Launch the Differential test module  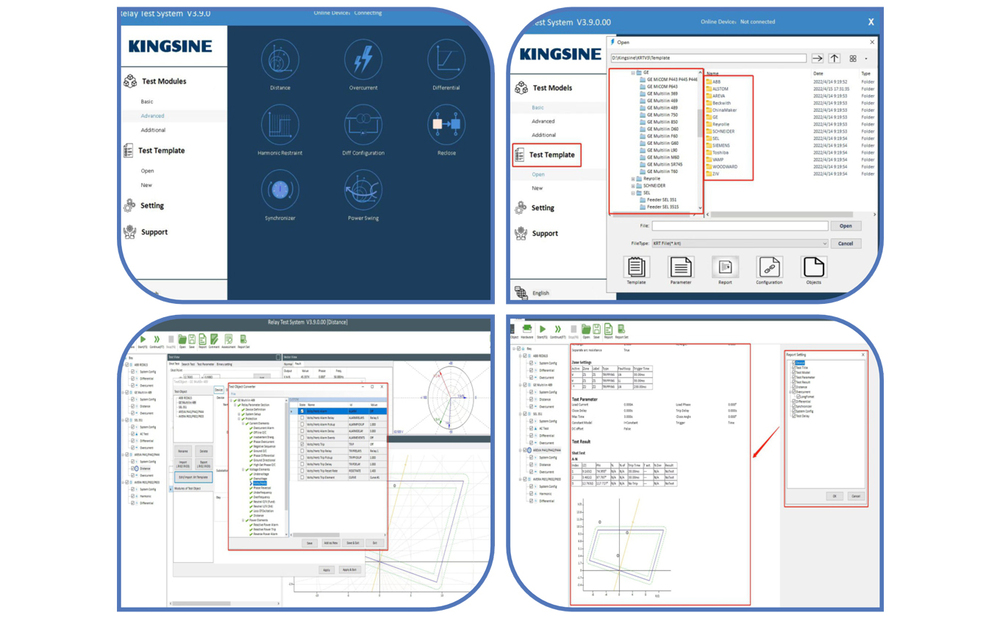(x=447, y=60)
